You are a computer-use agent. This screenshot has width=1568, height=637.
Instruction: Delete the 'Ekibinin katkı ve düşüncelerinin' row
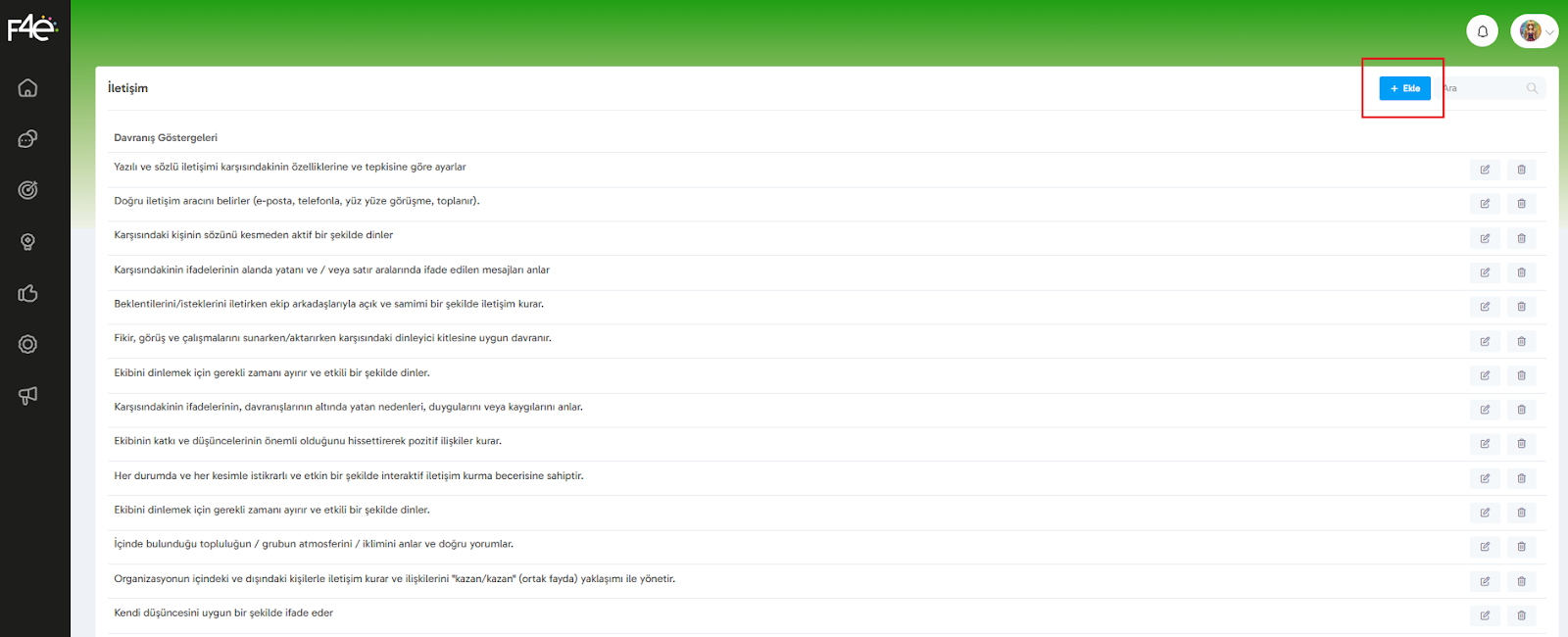click(x=1521, y=444)
